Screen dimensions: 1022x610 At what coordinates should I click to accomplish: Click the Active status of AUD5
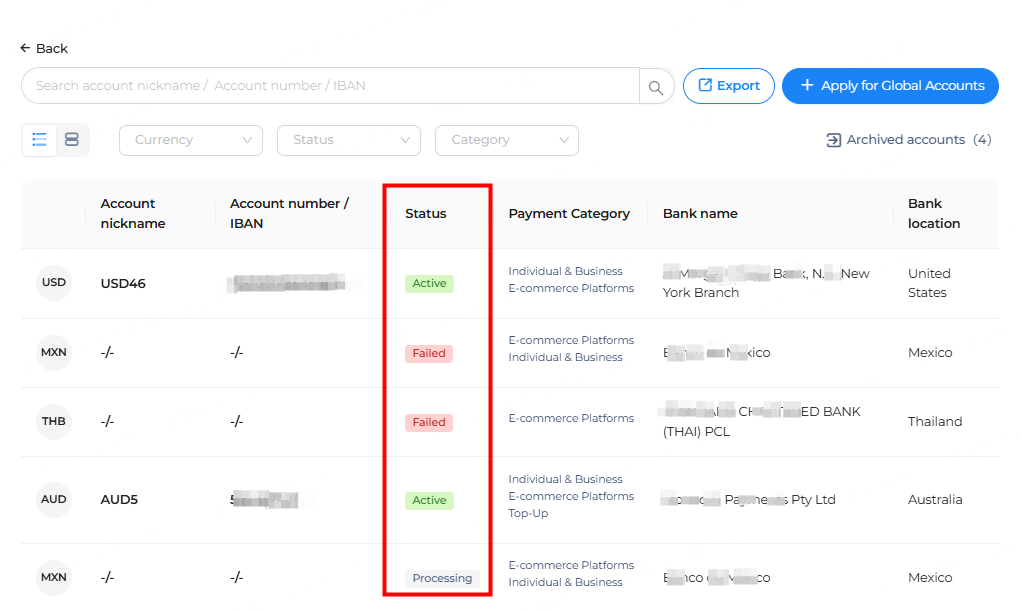(429, 501)
